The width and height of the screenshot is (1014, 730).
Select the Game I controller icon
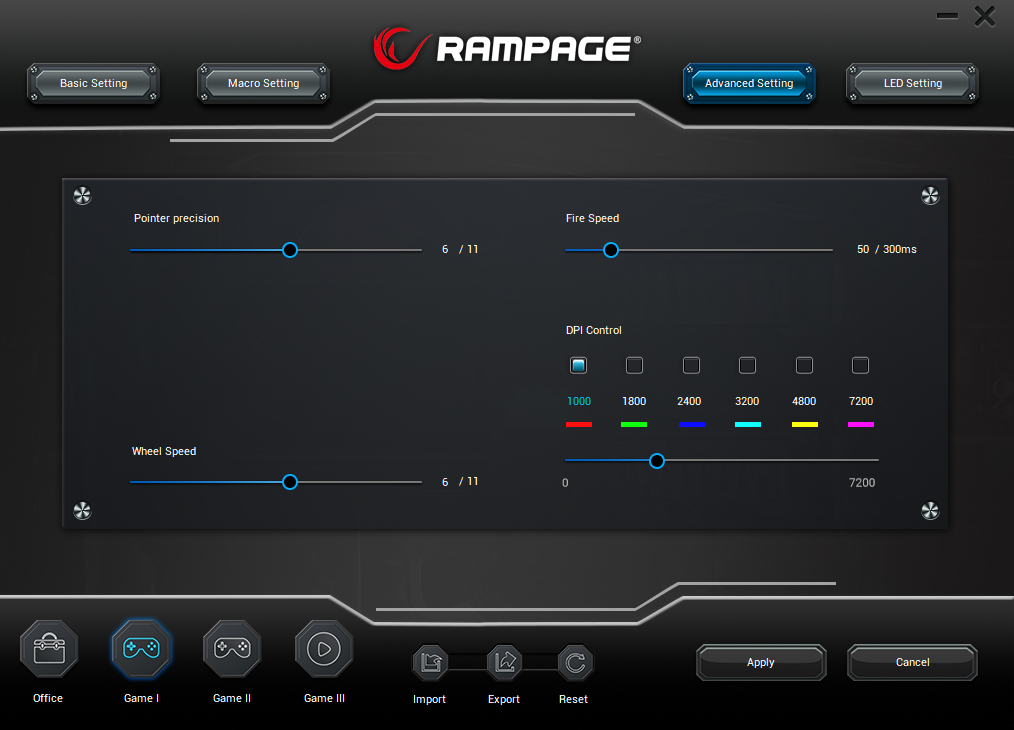(x=141, y=649)
